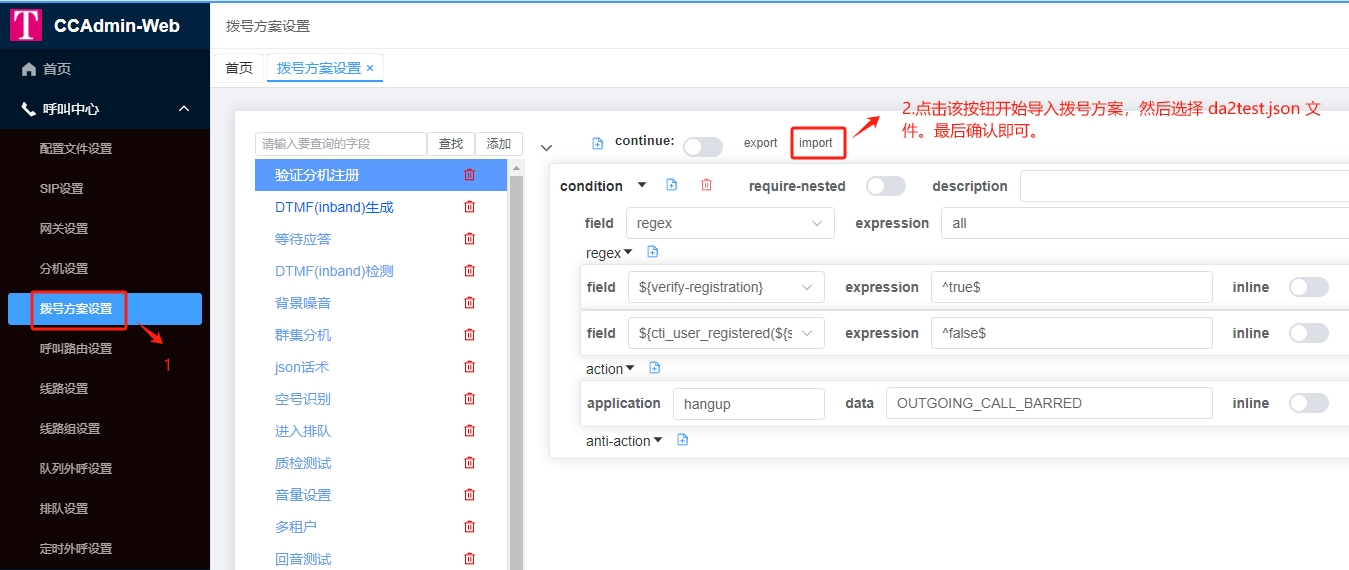Click the 查找 search button
The width and height of the screenshot is (1349, 570).
coord(451,144)
